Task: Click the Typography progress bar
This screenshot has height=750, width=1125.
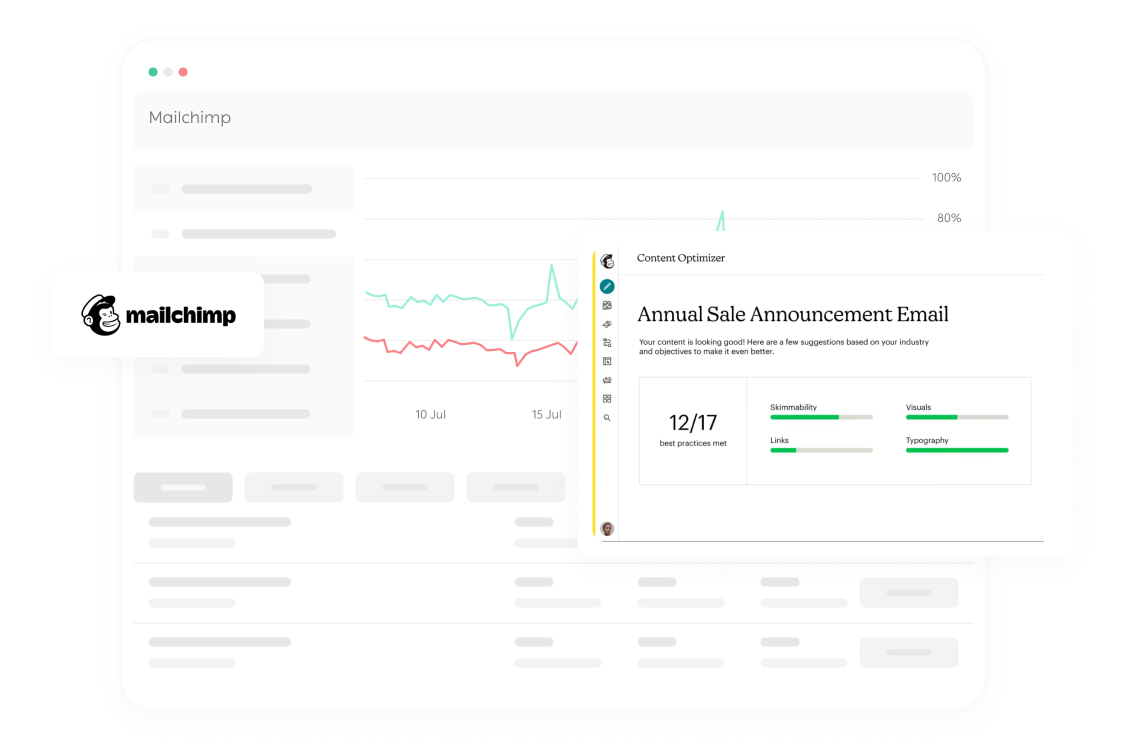Action: tap(957, 450)
